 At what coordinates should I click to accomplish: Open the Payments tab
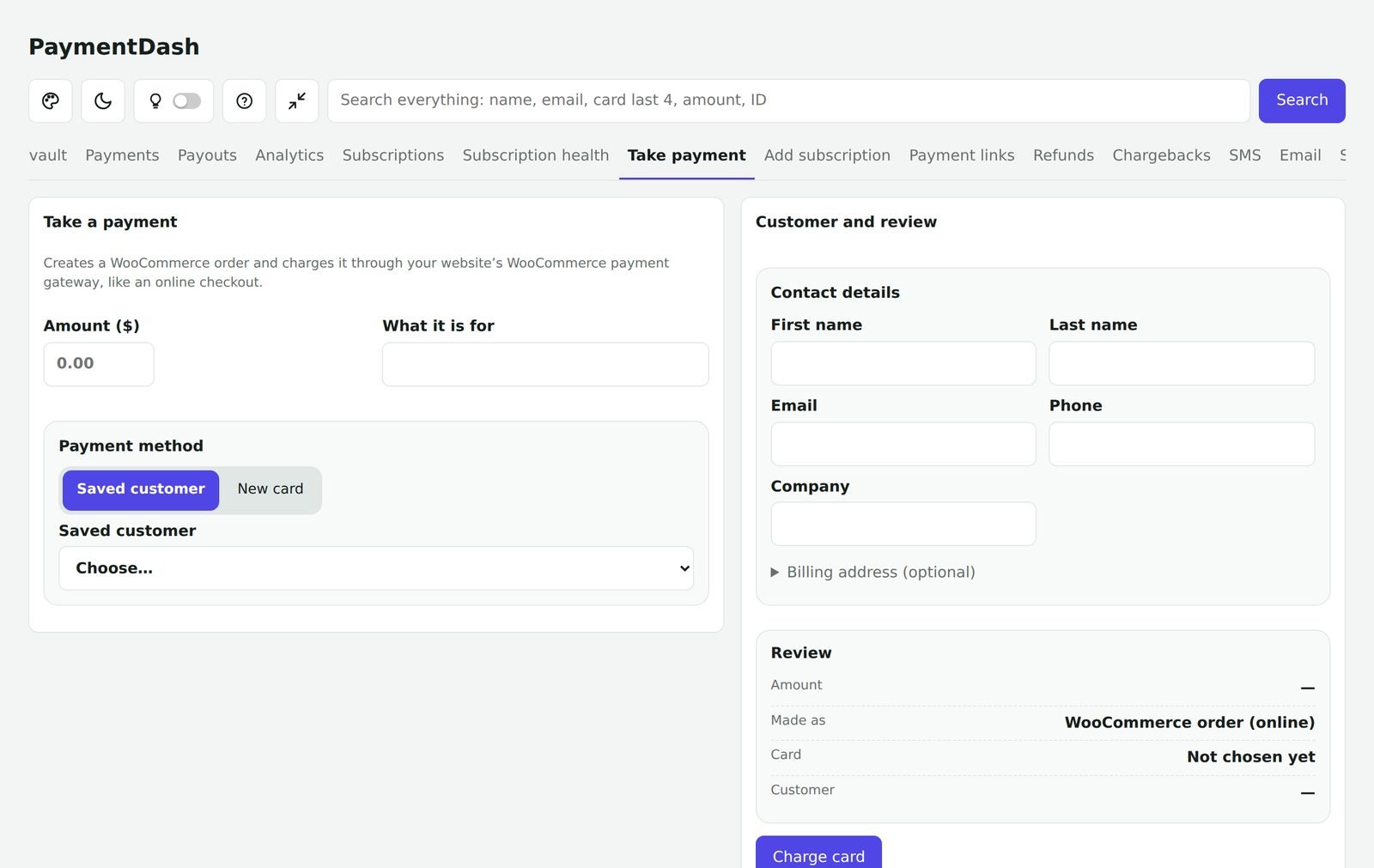coord(122,155)
